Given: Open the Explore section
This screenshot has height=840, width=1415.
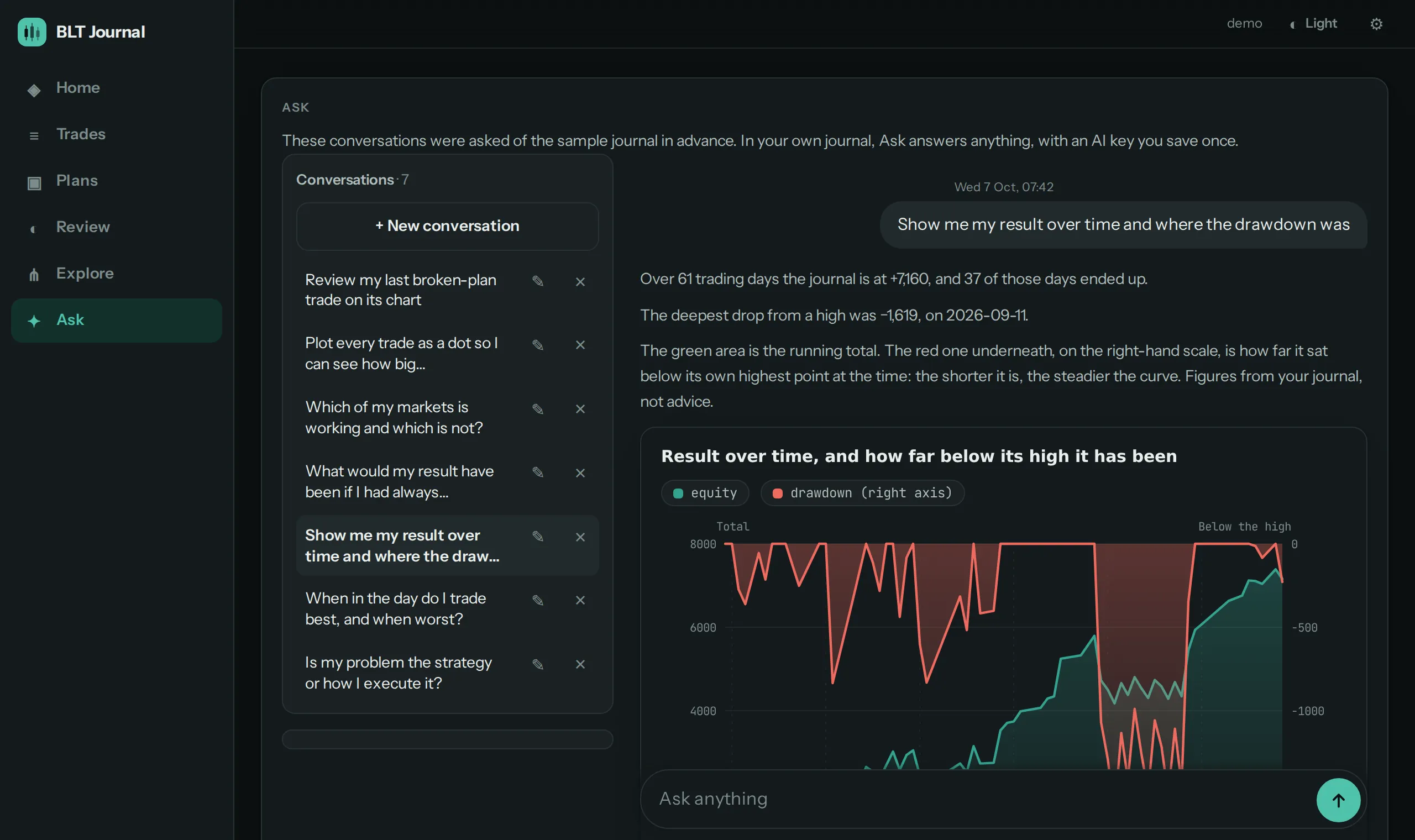Looking at the screenshot, I should pos(116,274).
